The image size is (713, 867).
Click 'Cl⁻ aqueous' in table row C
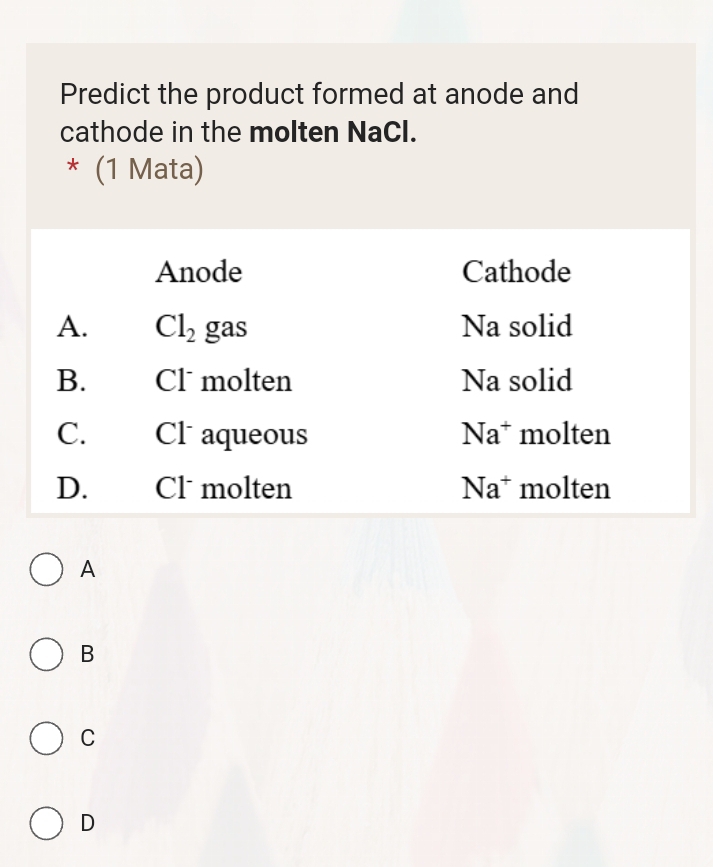(x=231, y=435)
